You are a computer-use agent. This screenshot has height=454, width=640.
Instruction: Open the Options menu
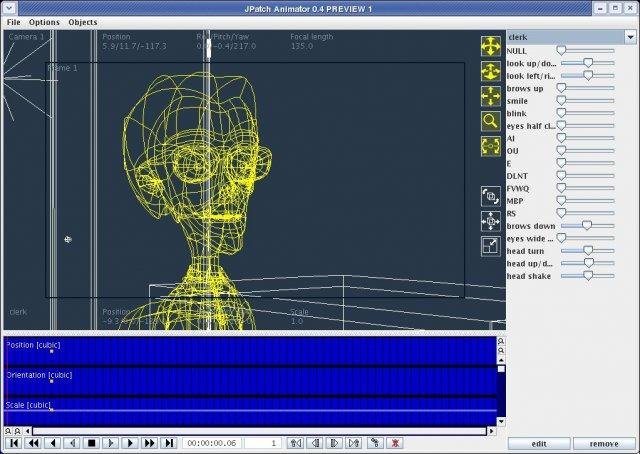[x=44, y=22]
